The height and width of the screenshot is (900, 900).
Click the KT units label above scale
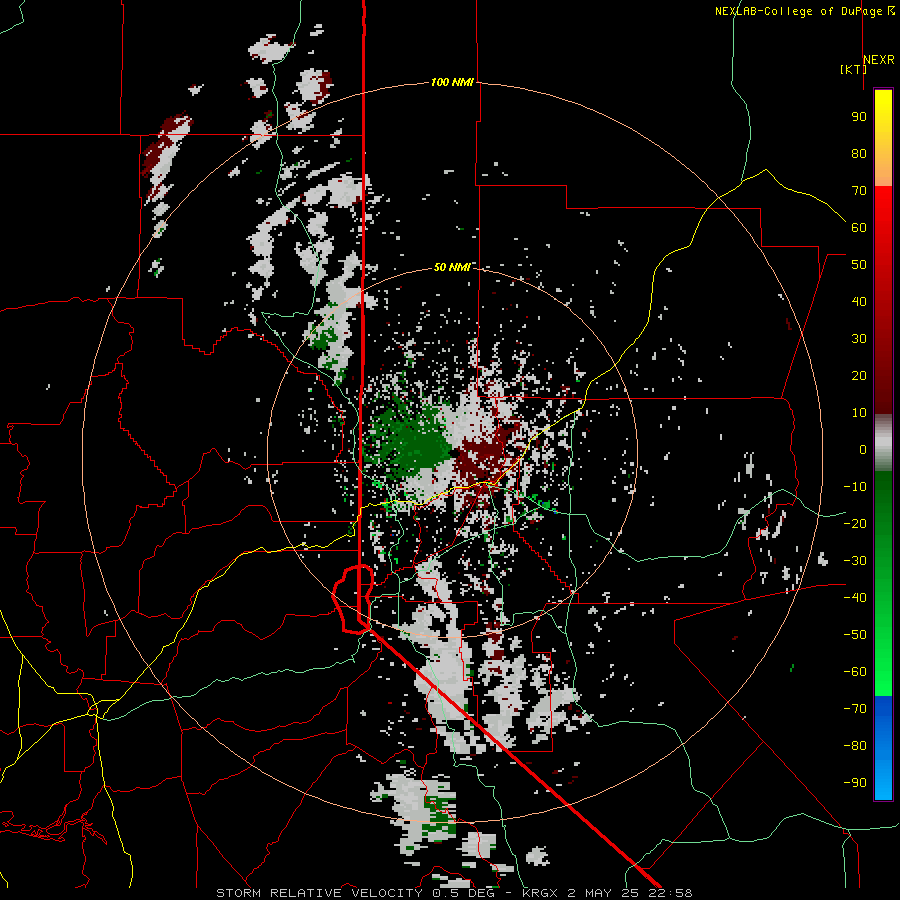854,69
